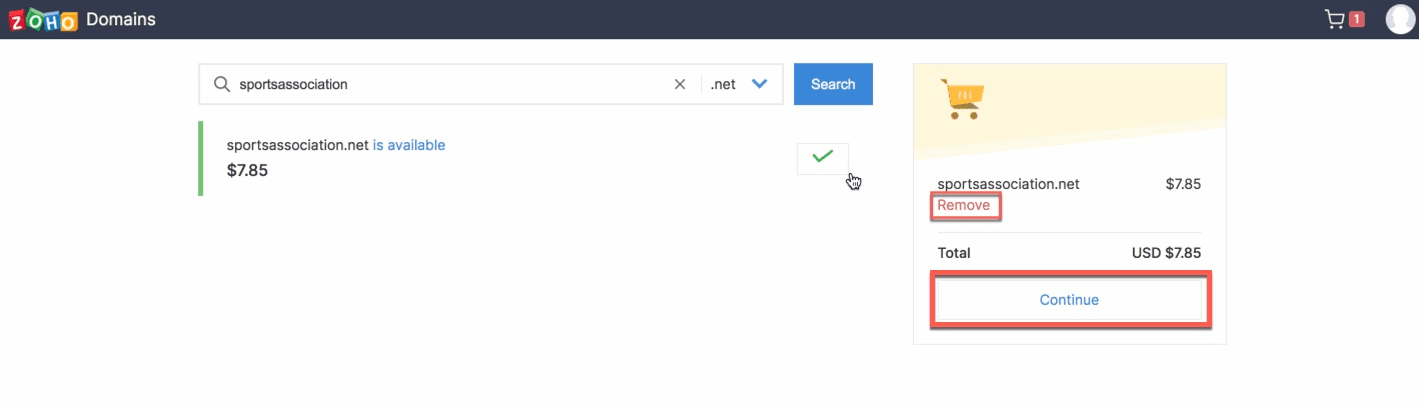The height and width of the screenshot is (406, 1419).
Task: Click sportsassociation.net item in cart summary
Action: click(1008, 184)
